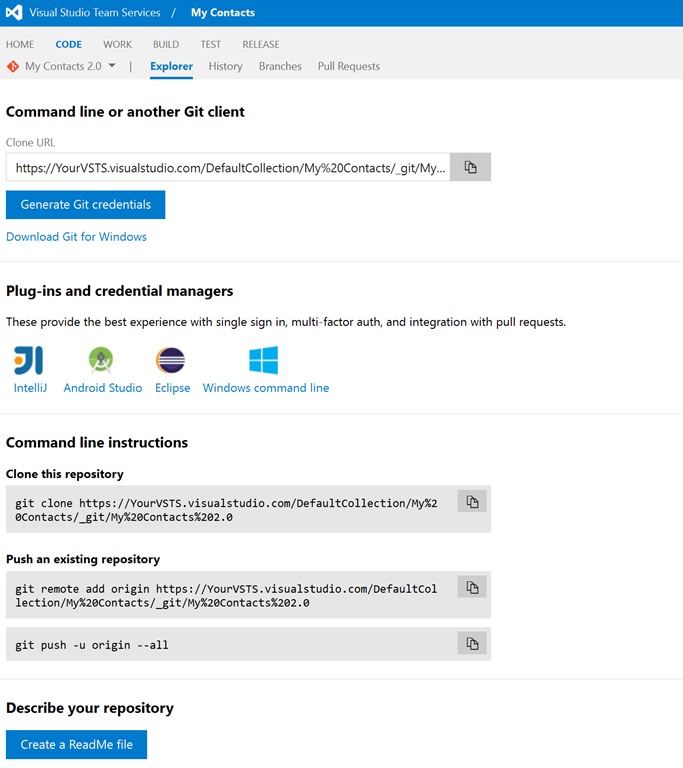The height and width of the screenshot is (768, 683).
Task: Click inside the Clone URL field
Action: (x=228, y=168)
